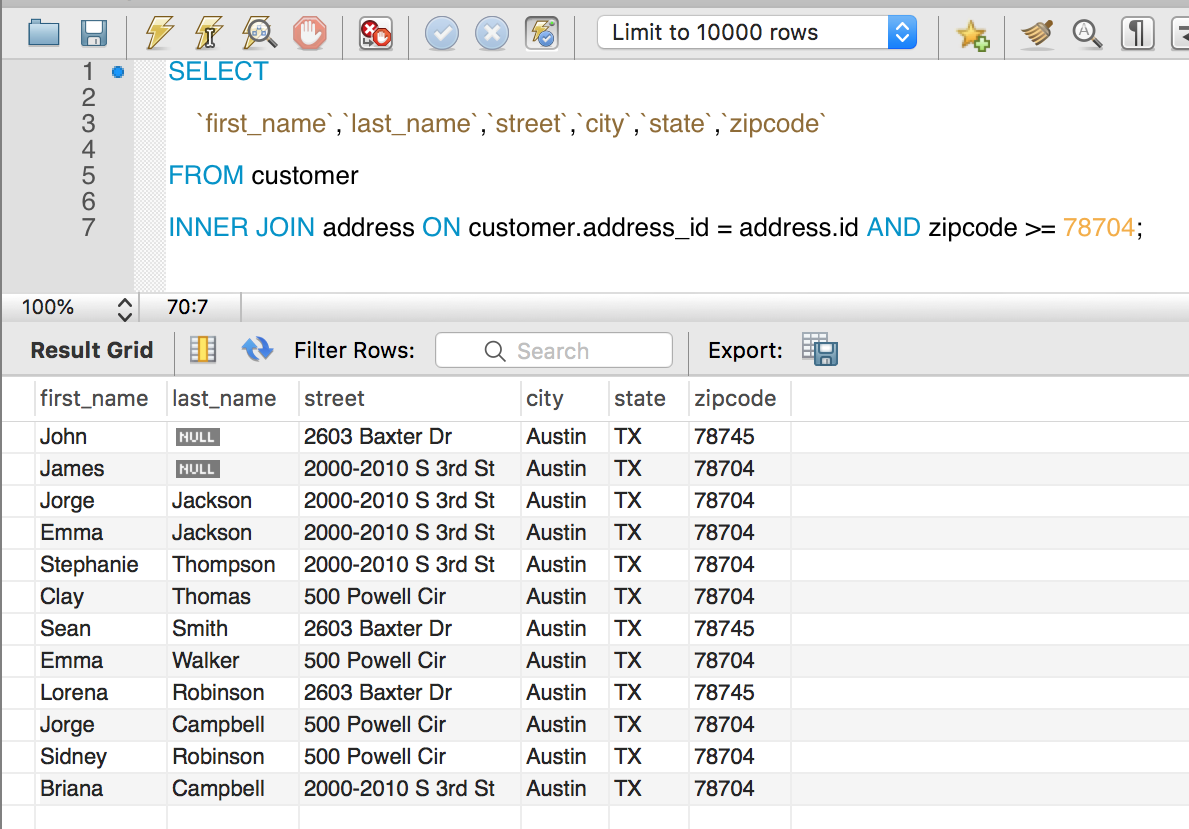Run EXPLAIN with lightning magnifier icon
The width and height of the screenshot is (1189, 829).
[x=259, y=33]
